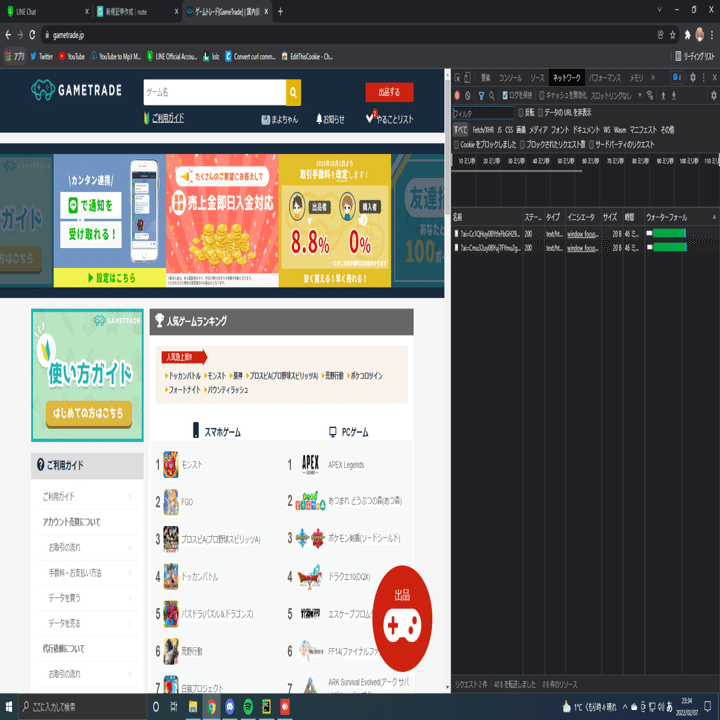Screen dimensions: 720x720
Task: Open the Twitter bookmark
Action: [41, 56]
